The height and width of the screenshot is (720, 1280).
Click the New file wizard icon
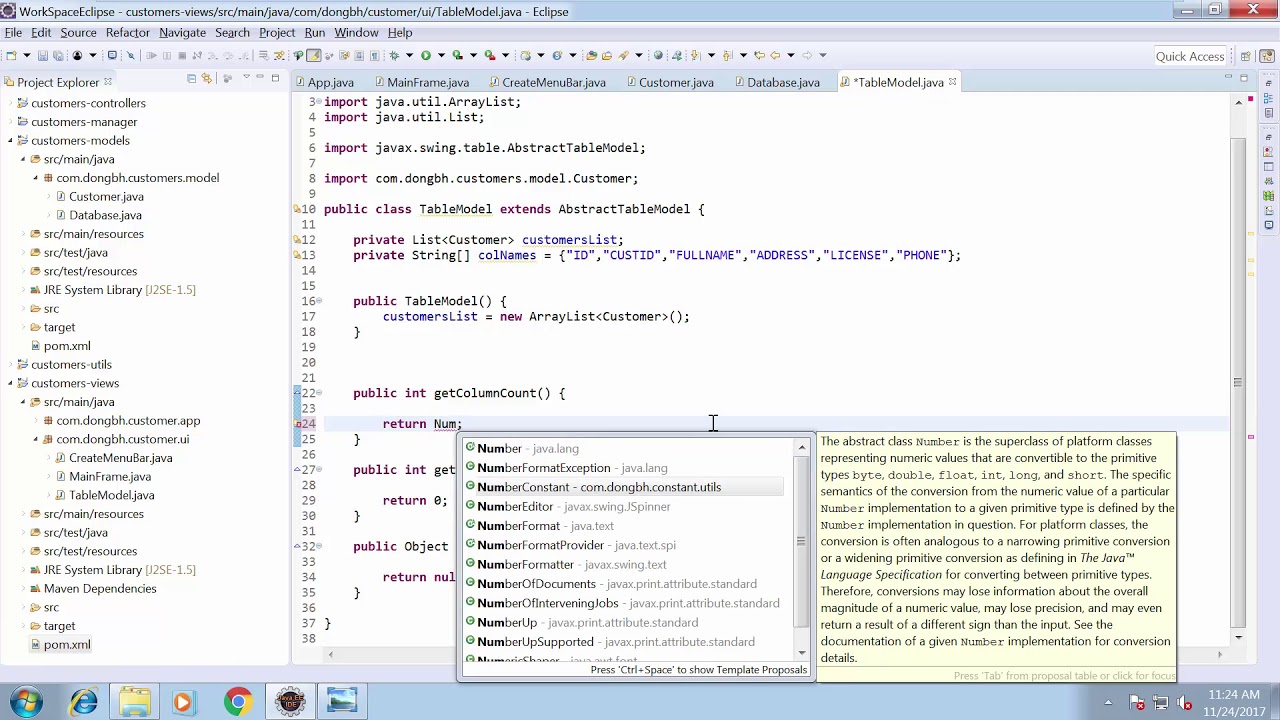point(11,55)
